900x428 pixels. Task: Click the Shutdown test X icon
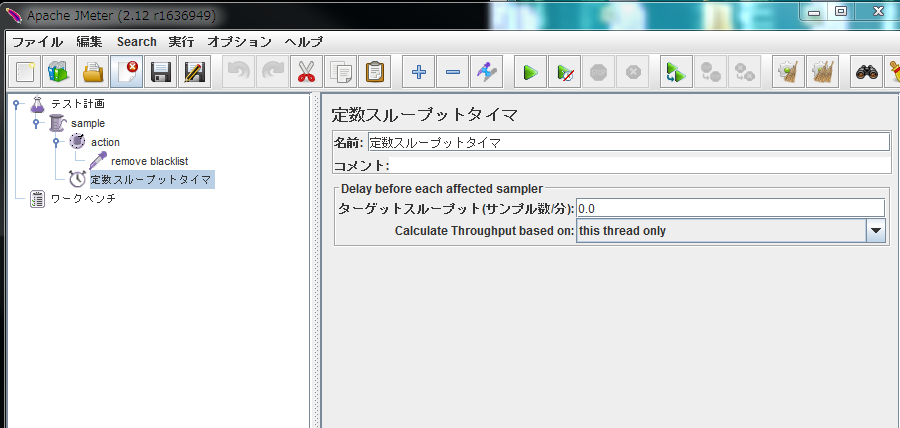pos(633,72)
